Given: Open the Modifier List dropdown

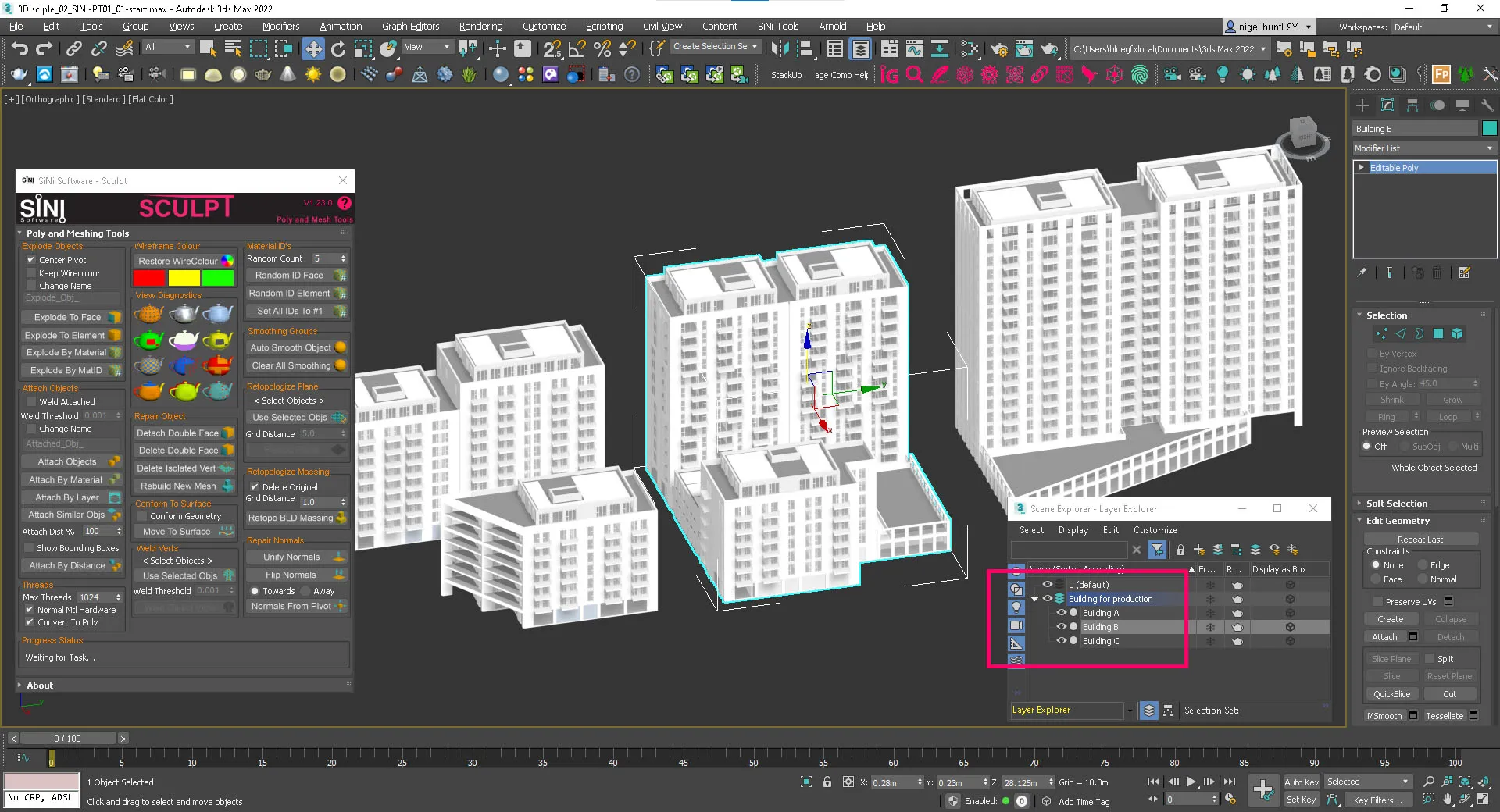Looking at the screenshot, I should tap(1425, 148).
